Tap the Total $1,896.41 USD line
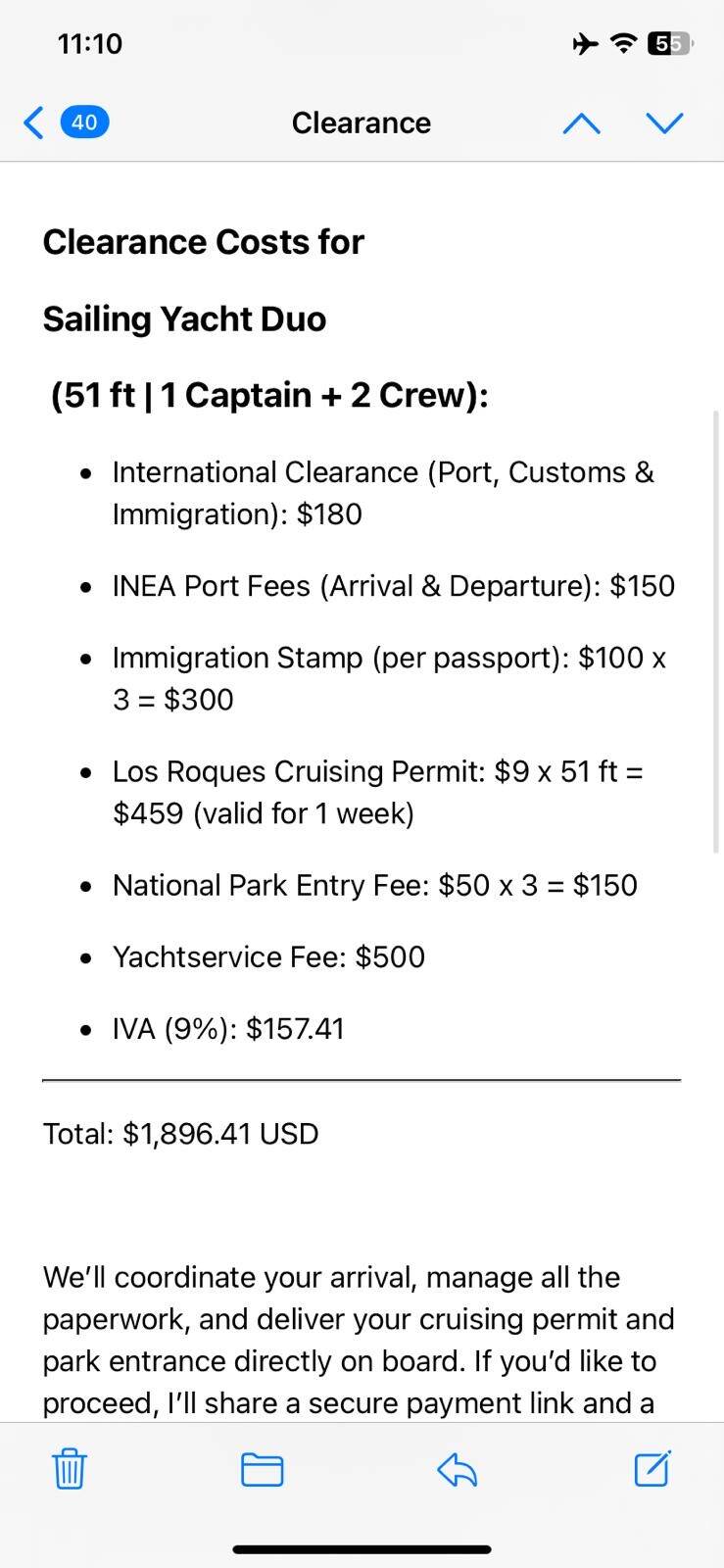Viewport: 724px width, 1568px height. (x=180, y=1134)
